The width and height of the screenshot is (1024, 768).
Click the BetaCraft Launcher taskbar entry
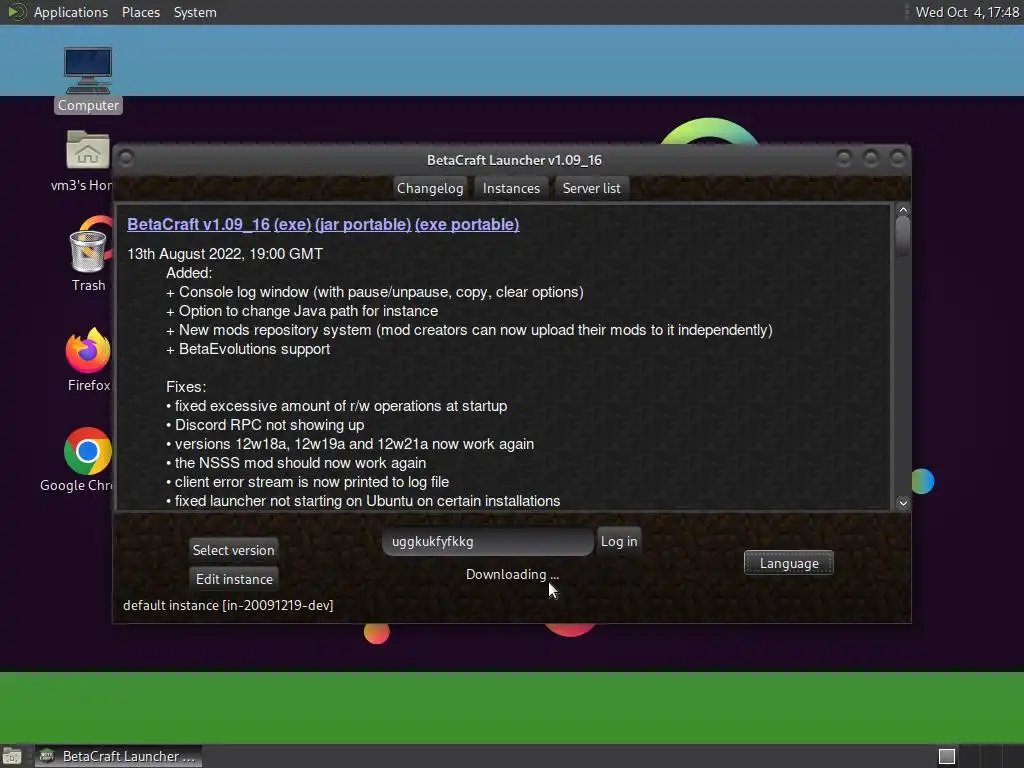[x=118, y=756]
